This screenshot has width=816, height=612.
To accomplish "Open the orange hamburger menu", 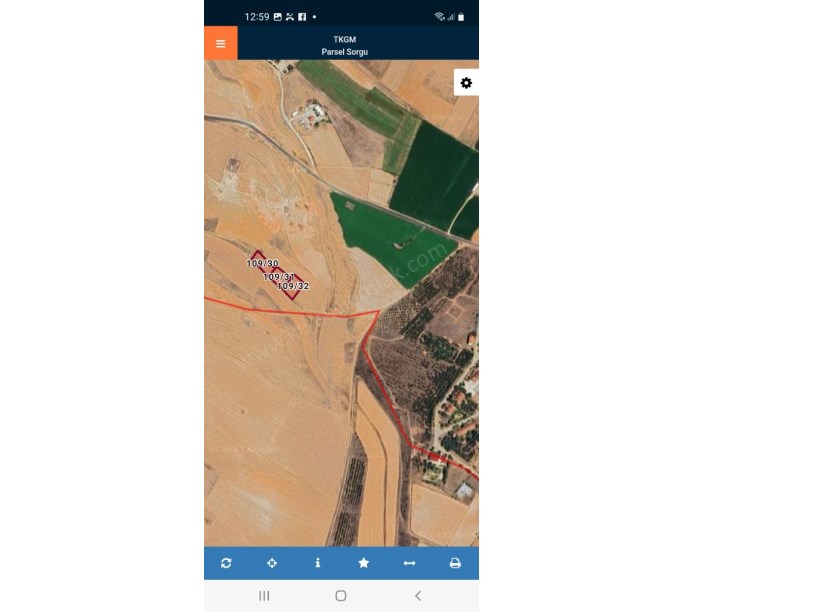I will click(221, 43).
